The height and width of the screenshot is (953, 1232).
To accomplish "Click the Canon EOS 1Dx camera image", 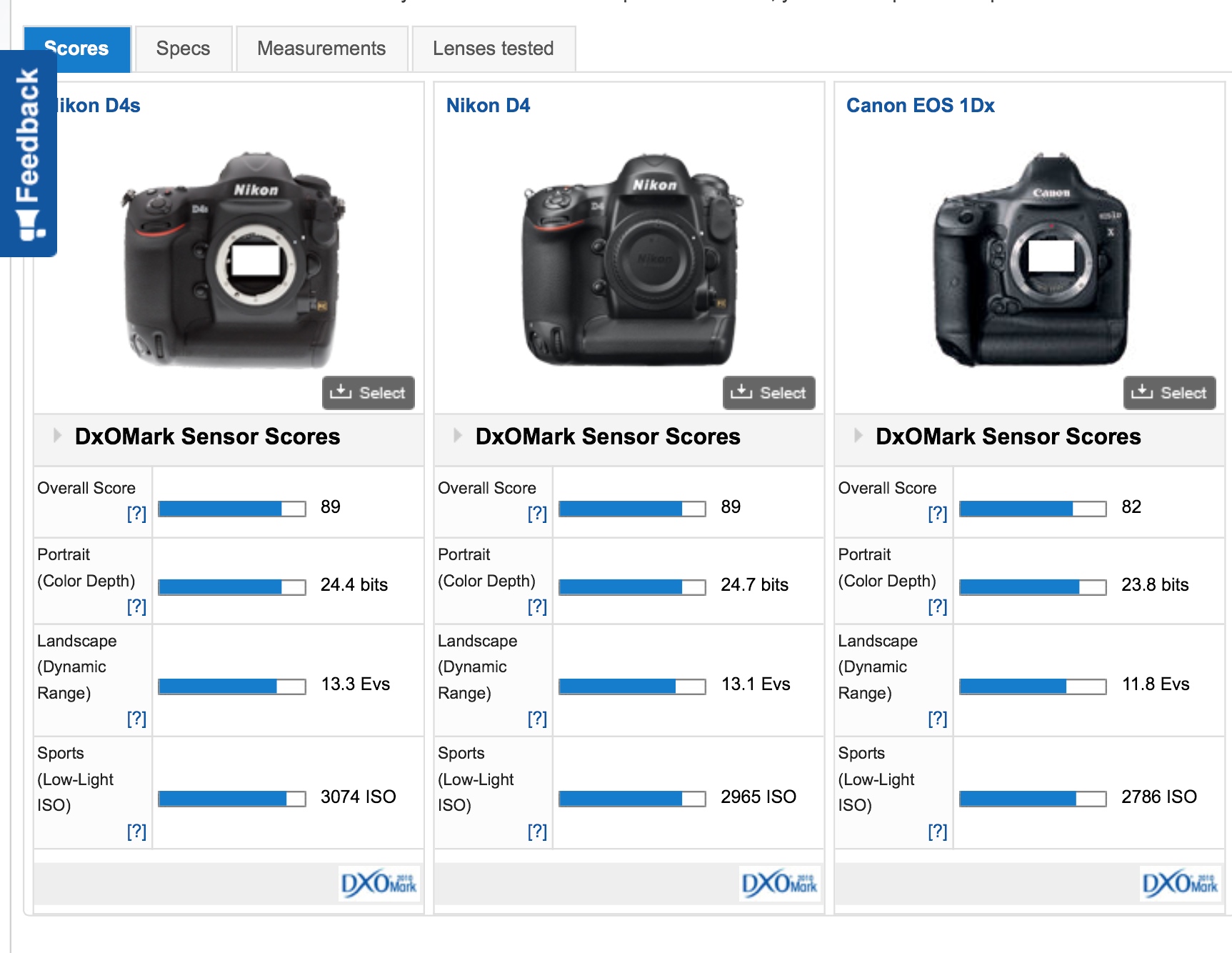I will pos(1031,259).
